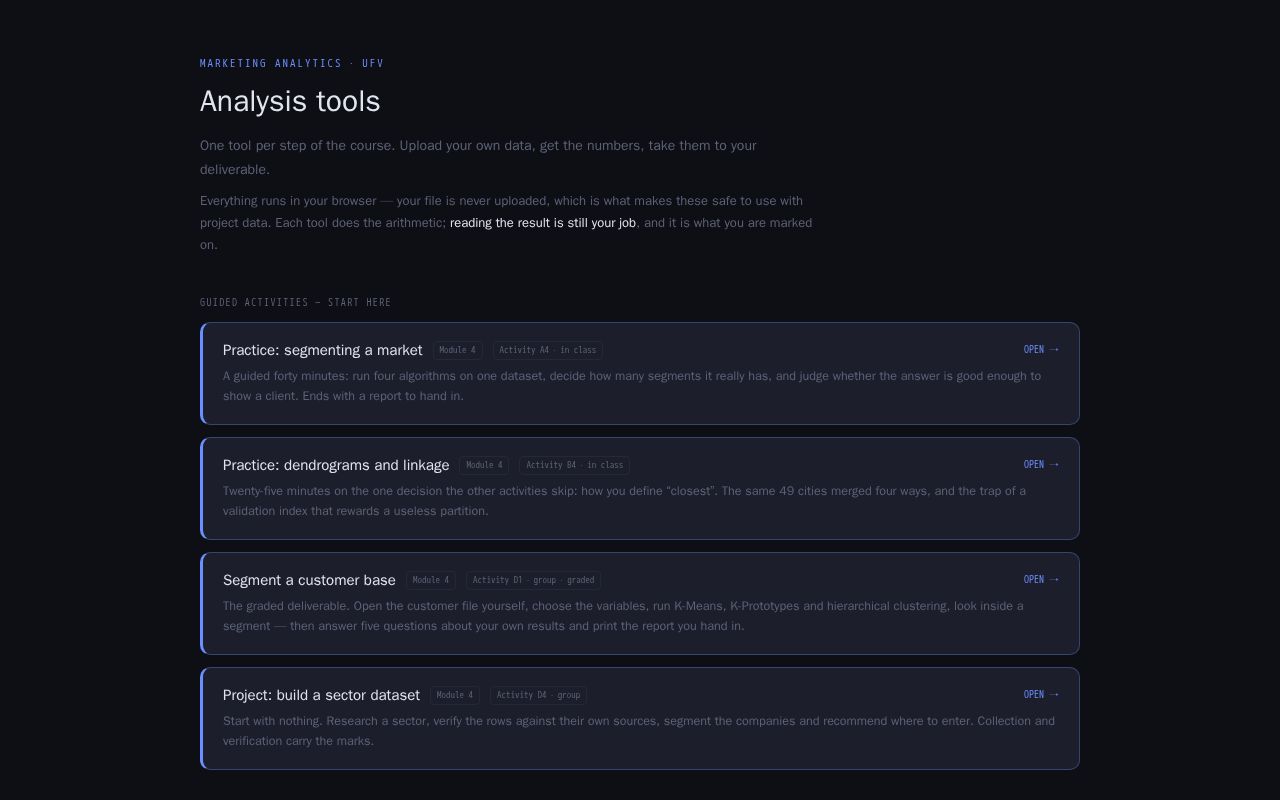This screenshot has height=800, width=1280.
Task: Click Module 4 tag on sector dataset card
Action: [455, 695]
